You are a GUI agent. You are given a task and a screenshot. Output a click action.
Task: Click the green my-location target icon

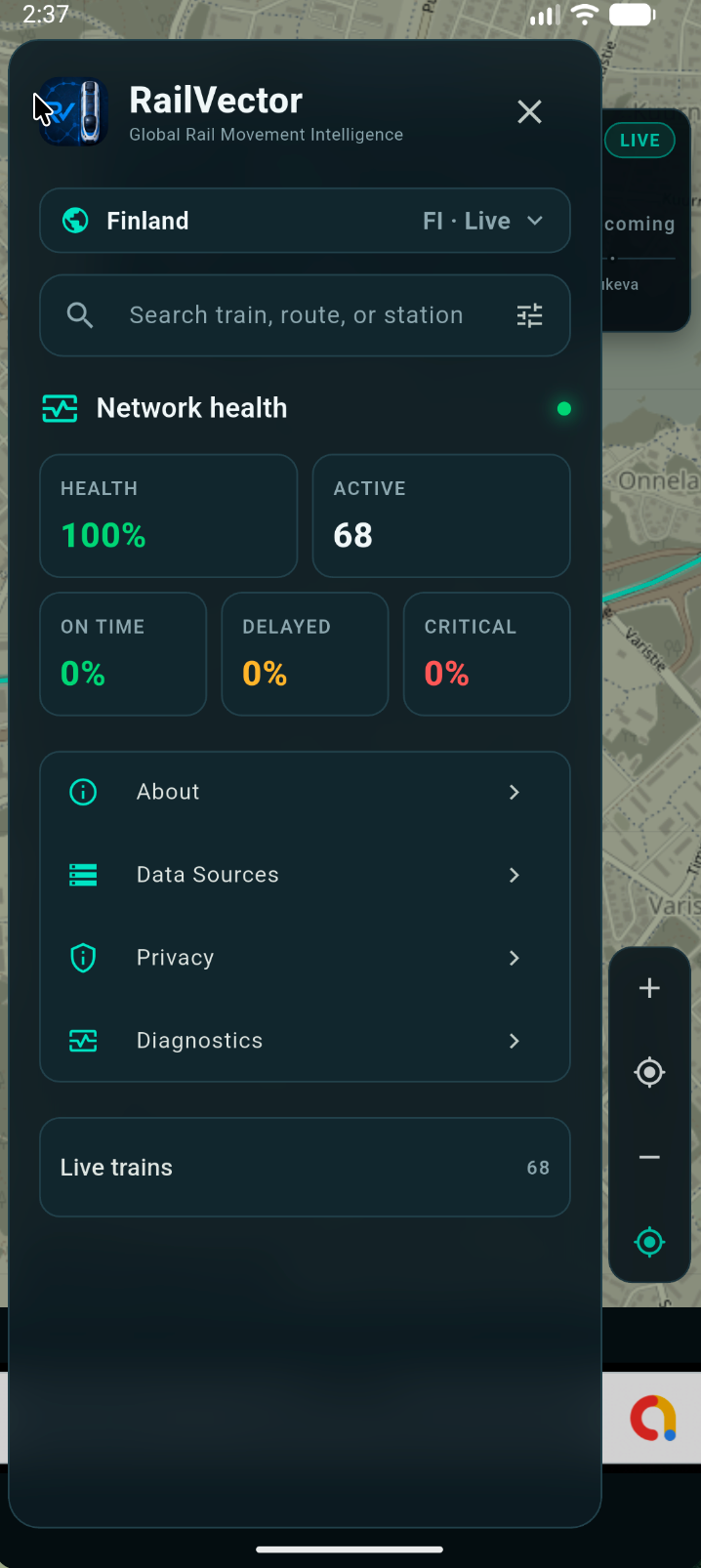point(649,1243)
